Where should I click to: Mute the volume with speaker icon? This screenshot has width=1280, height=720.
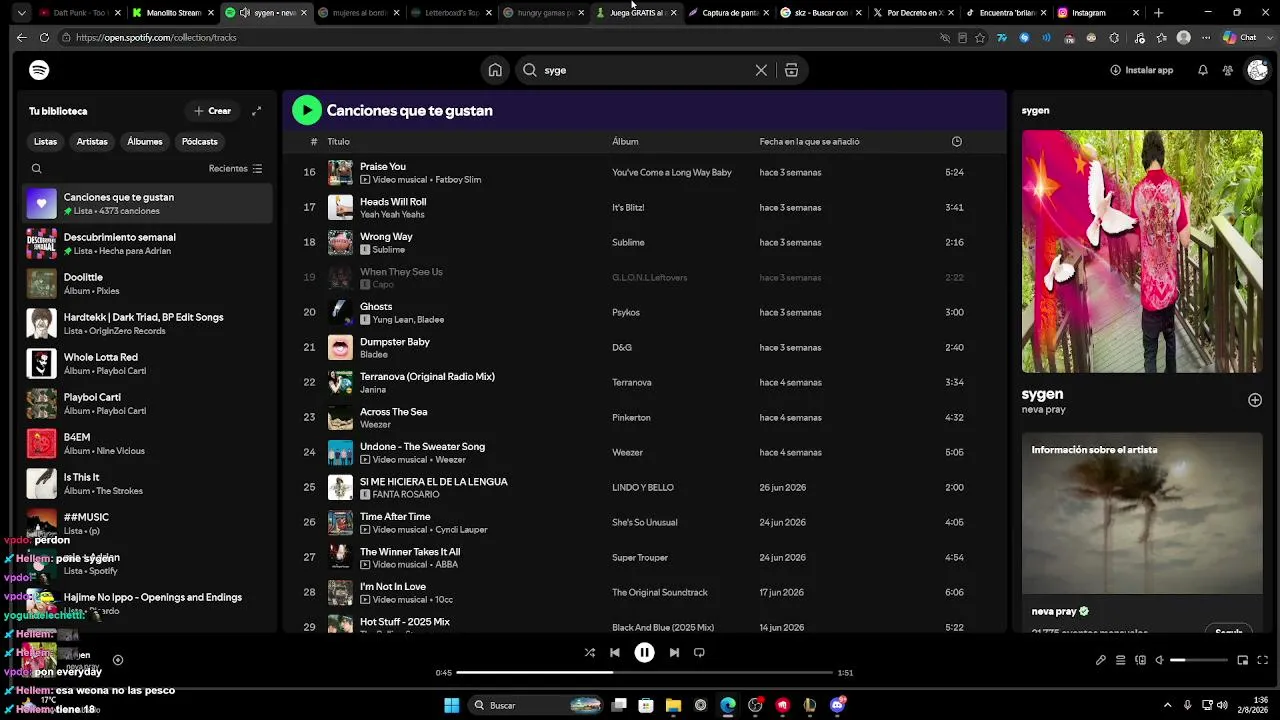coord(1160,660)
